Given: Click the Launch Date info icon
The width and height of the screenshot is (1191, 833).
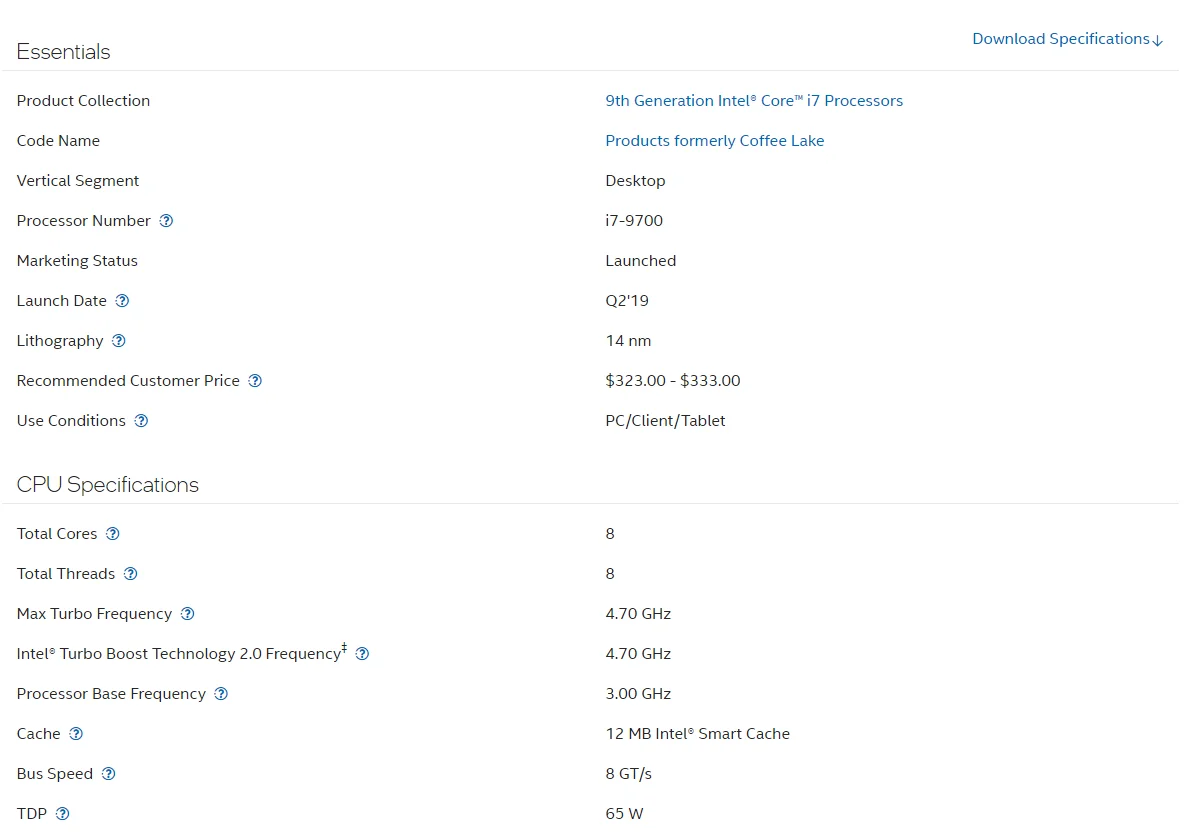Looking at the screenshot, I should [122, 301].
